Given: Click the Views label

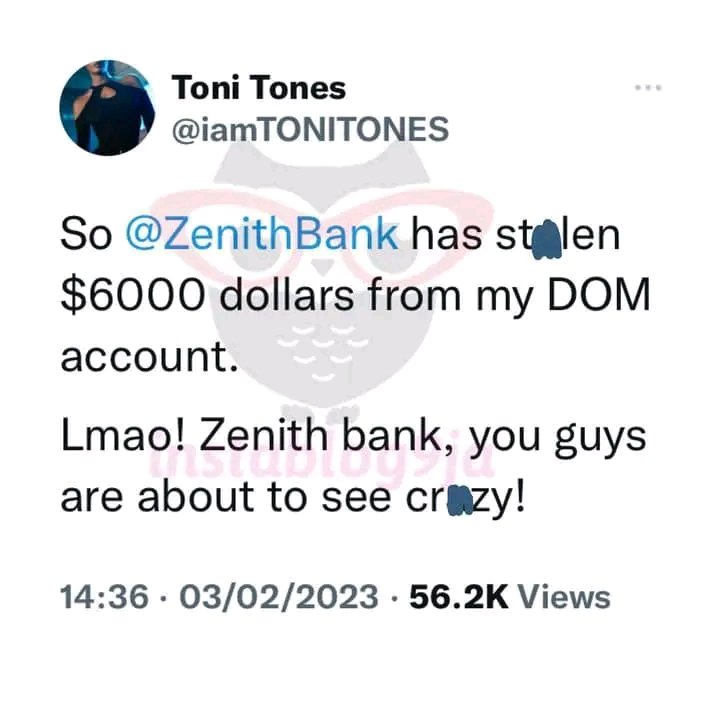Looking at the screenshot, I should [564, 596].
